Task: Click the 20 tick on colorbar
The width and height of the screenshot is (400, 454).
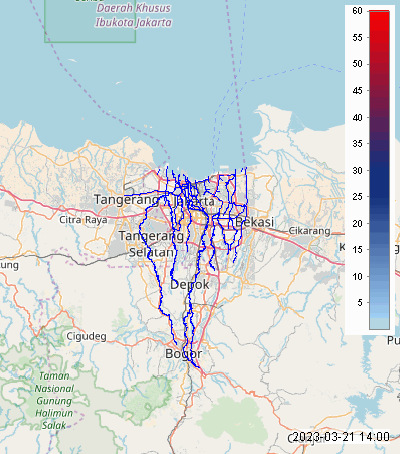Action: click(x=357, y=223)
